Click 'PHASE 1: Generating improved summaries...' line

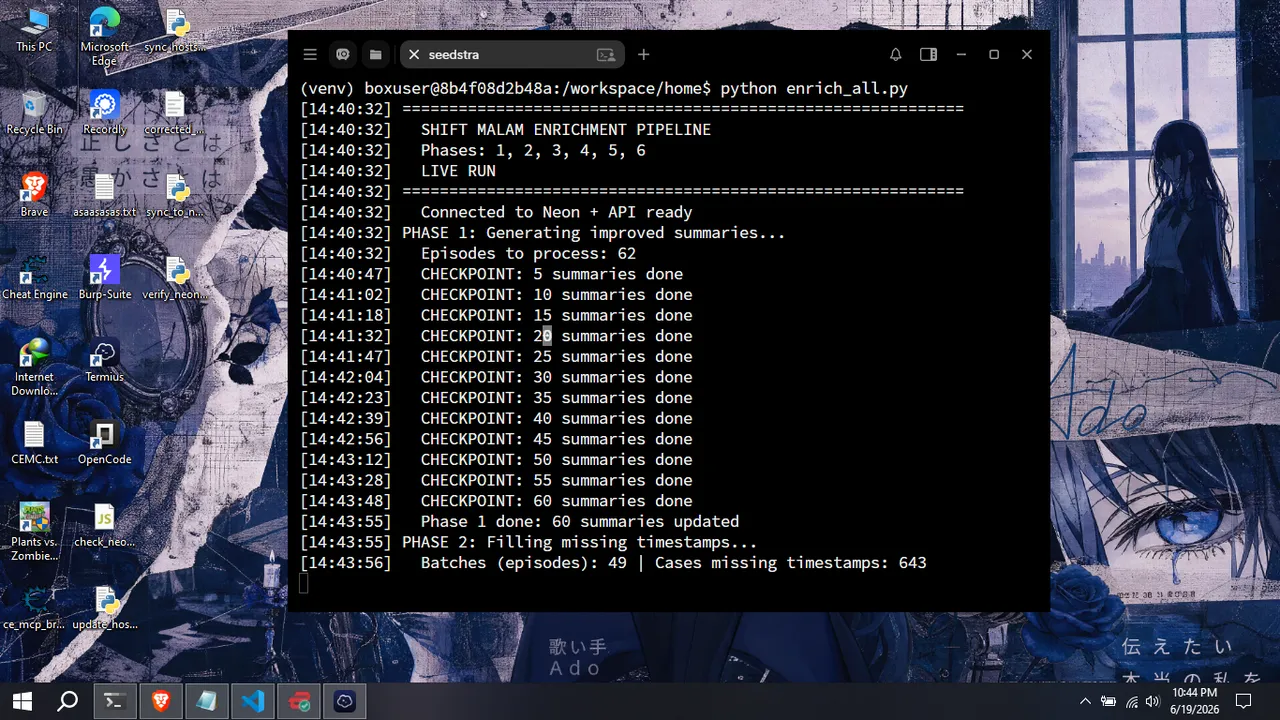[x=594, y=233]
